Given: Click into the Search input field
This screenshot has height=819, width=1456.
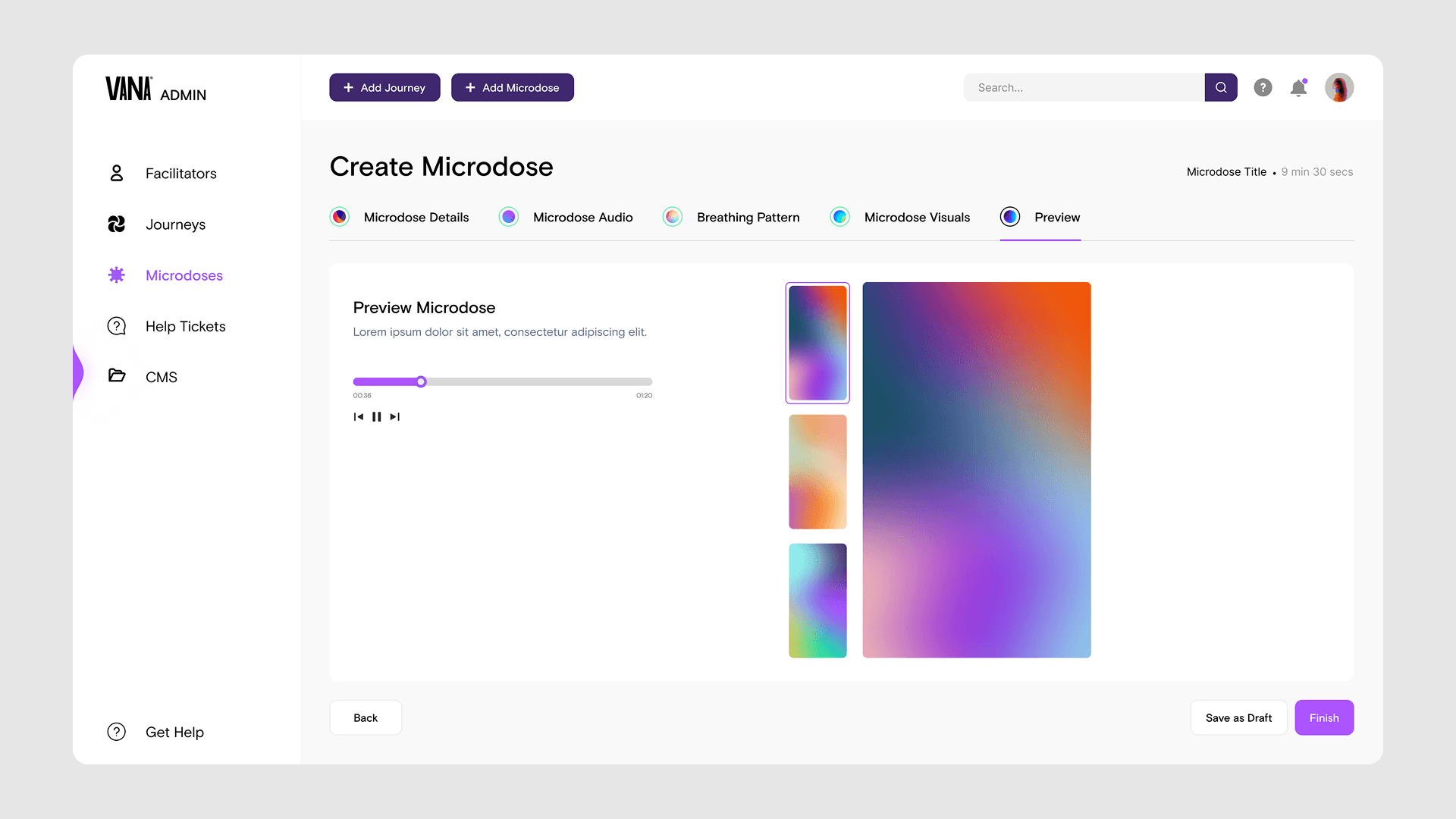Looking at the screenshot, I should tap(1084, 87).
